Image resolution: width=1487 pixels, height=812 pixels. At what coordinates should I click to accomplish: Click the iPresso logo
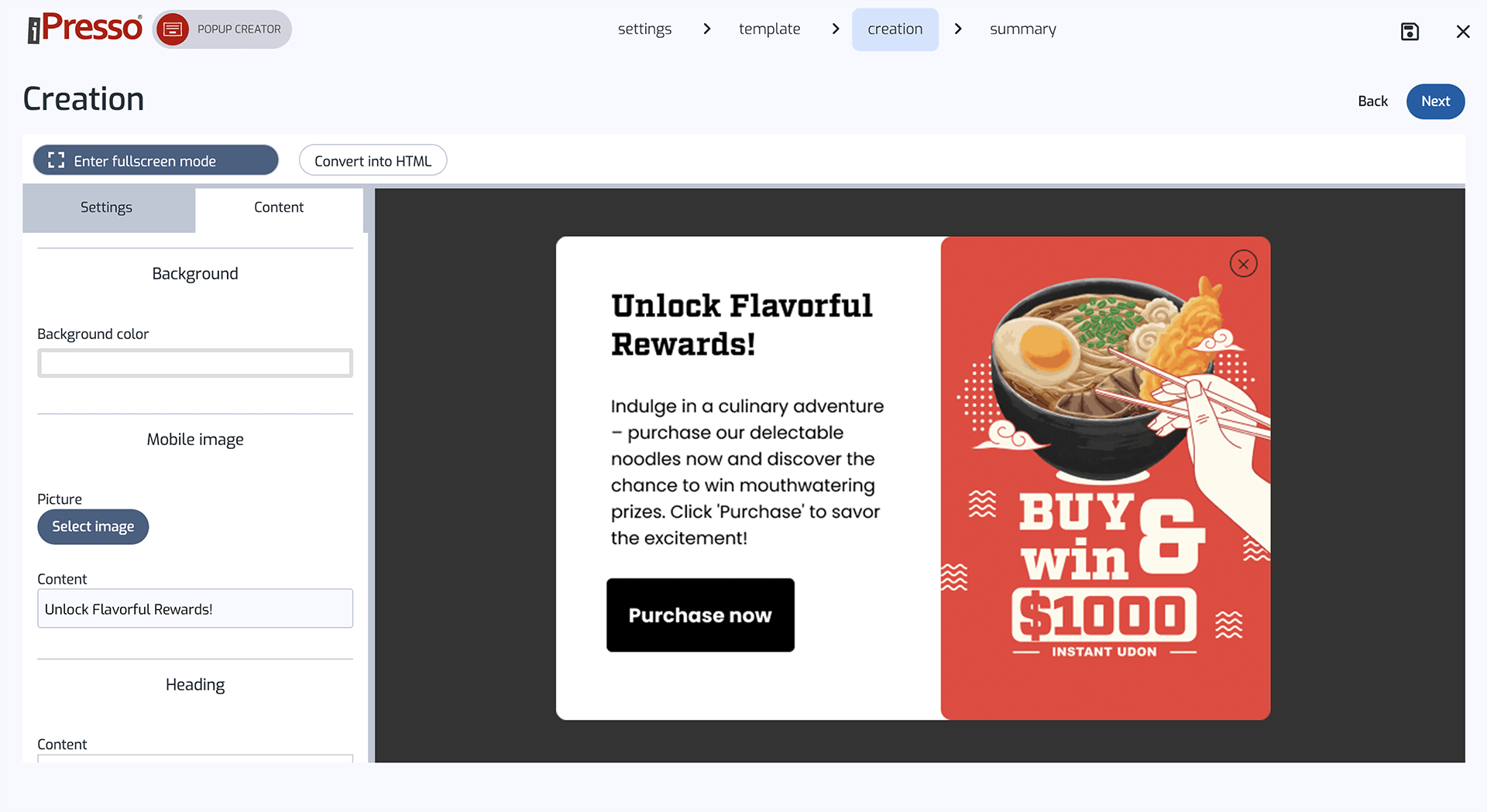click(x=85, y=29)
